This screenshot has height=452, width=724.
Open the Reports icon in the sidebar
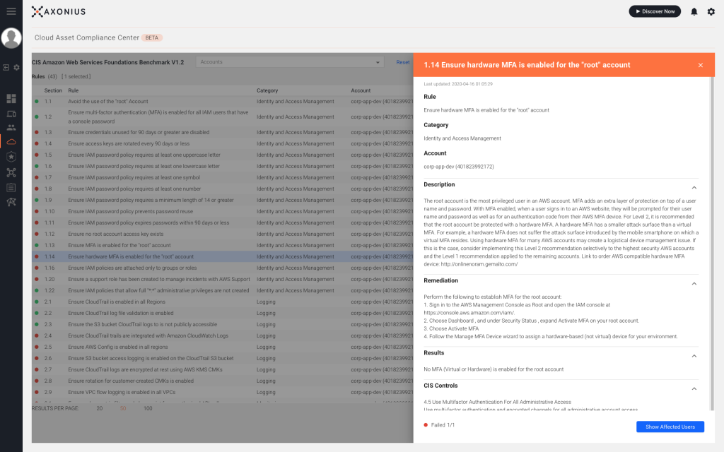coord(11,187)
